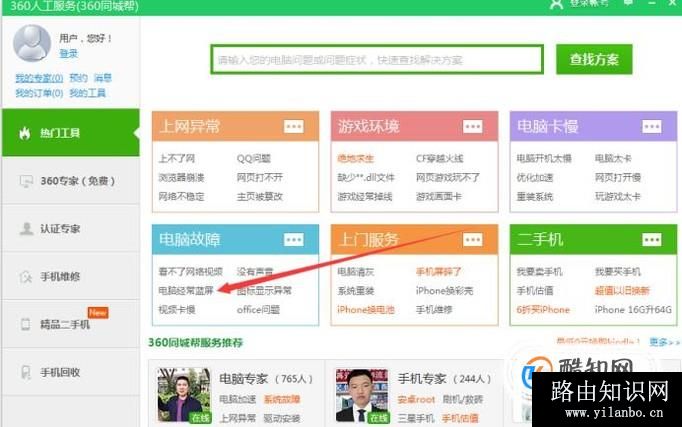Select 玩游戏太卡 item
Image resolution: width=682 pixels, height=427 pixels.
pyautogui.click(x=618, y=197)
